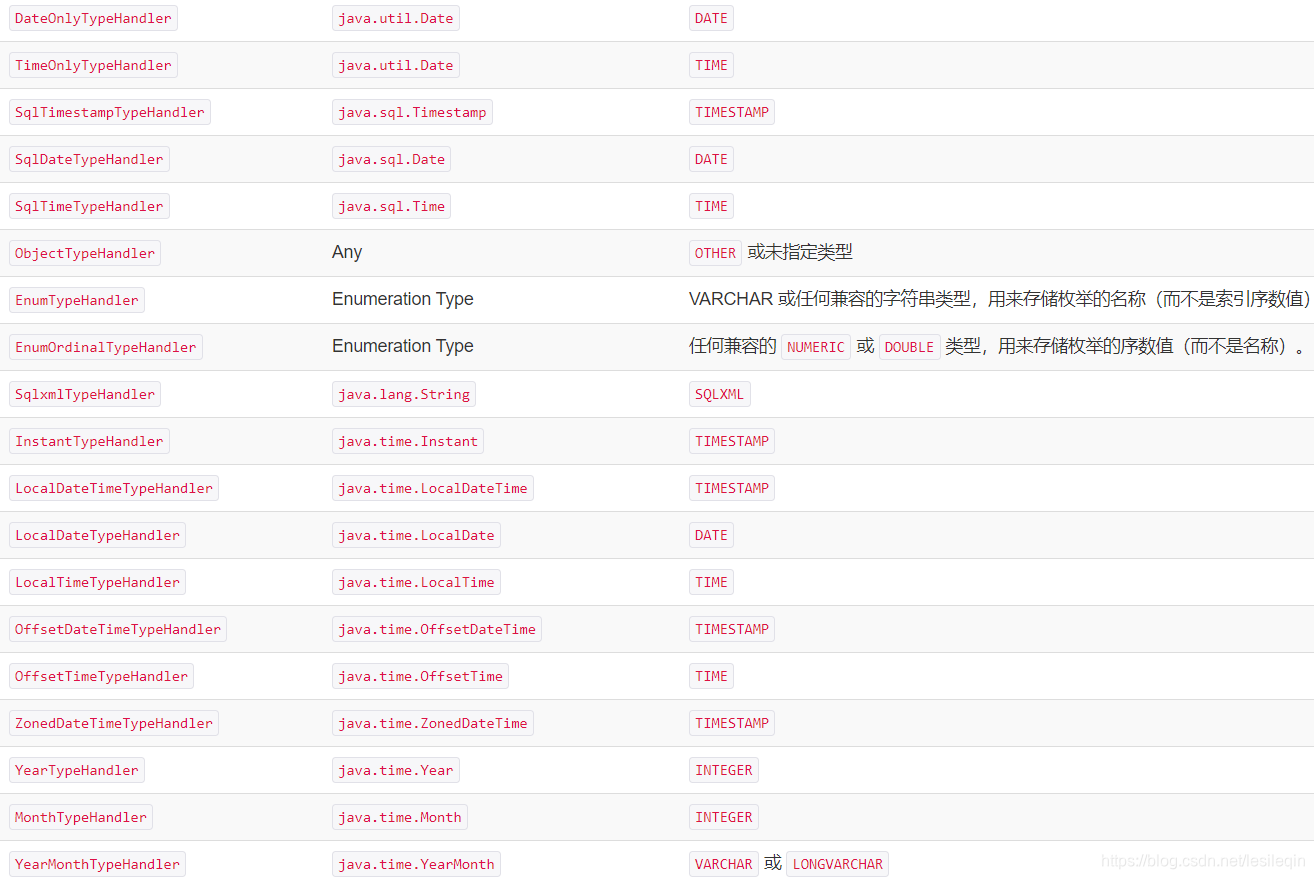Click TIME in the SqlTimeTypeHandler row
The height and width of the screenshot is (879, 1314).
click(x=712, y=206)
